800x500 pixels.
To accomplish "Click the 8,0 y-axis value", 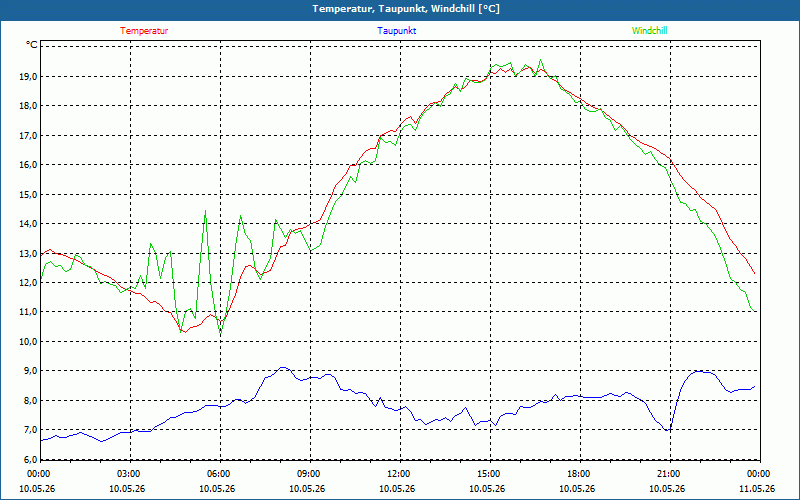I will click(x=31, y=401).
